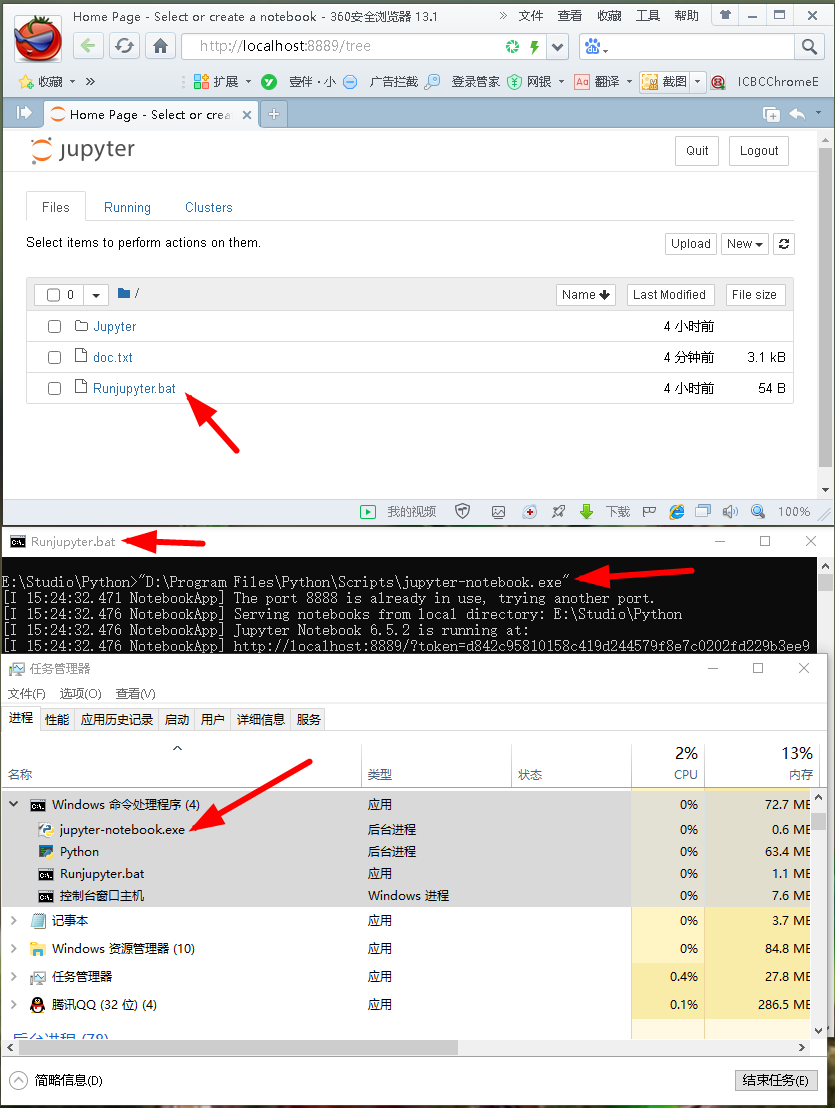
Task: Open the Baidu paw search engine icon
Action: click(x=593, y=47)
